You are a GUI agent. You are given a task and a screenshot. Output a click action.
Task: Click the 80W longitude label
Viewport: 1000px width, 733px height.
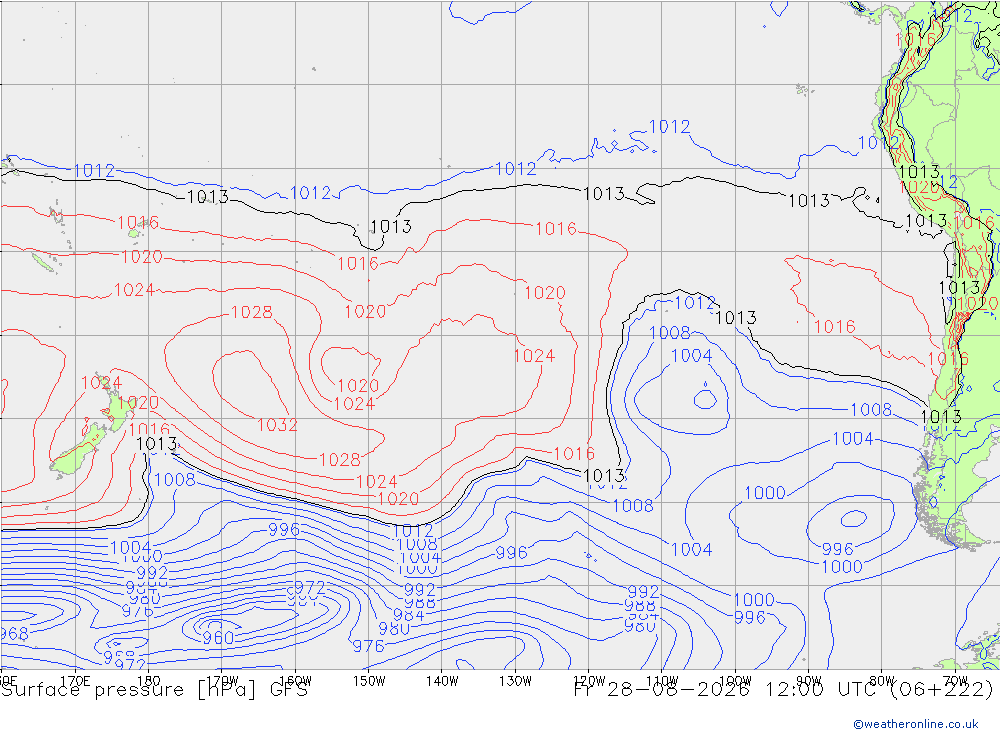(882, 681)
